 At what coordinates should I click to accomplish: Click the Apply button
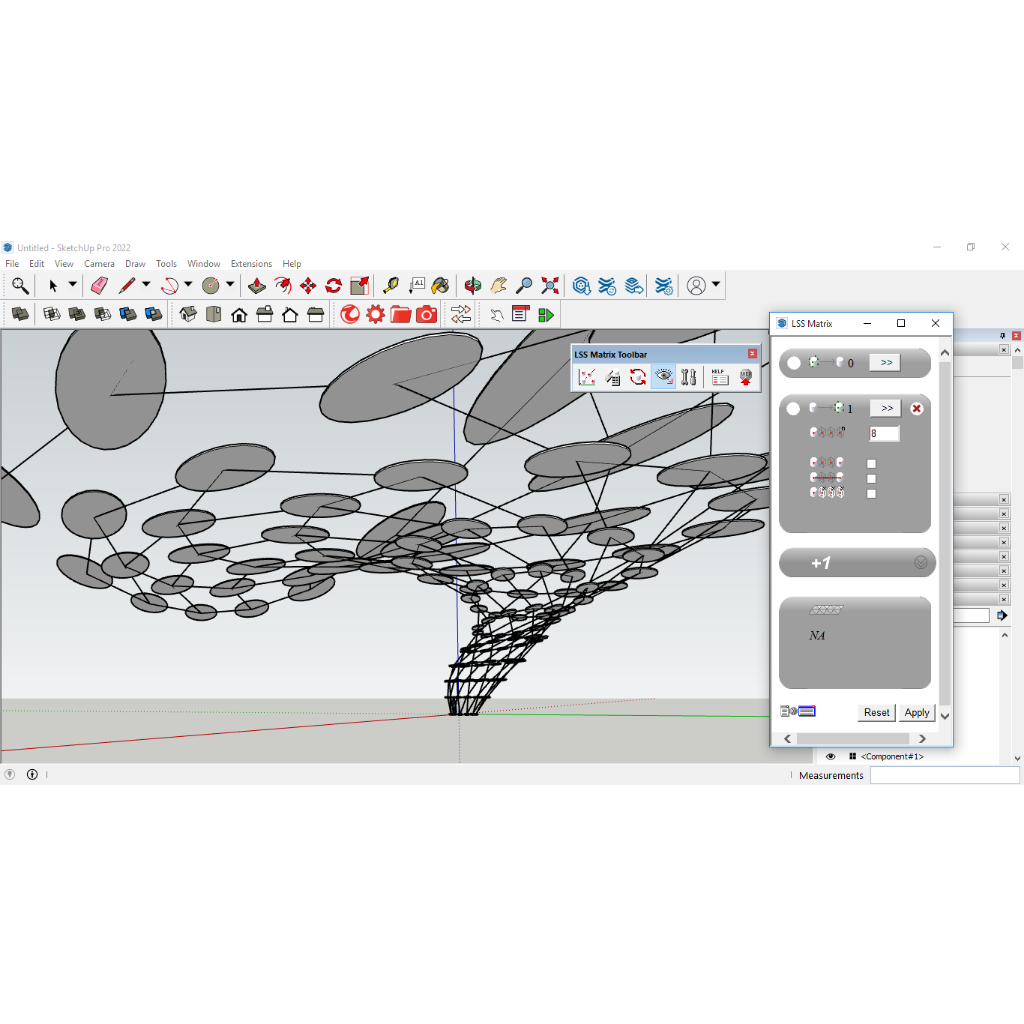pos(916,713)
